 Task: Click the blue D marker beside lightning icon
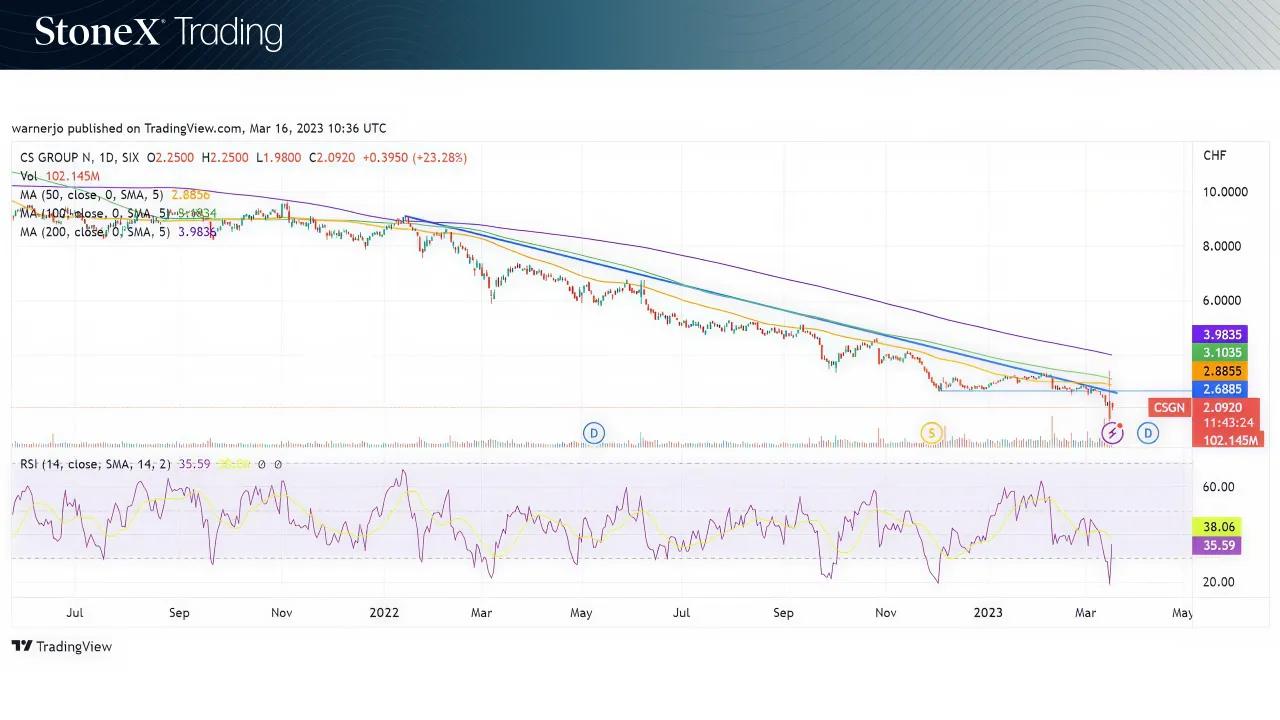(x=1148, y=433)
